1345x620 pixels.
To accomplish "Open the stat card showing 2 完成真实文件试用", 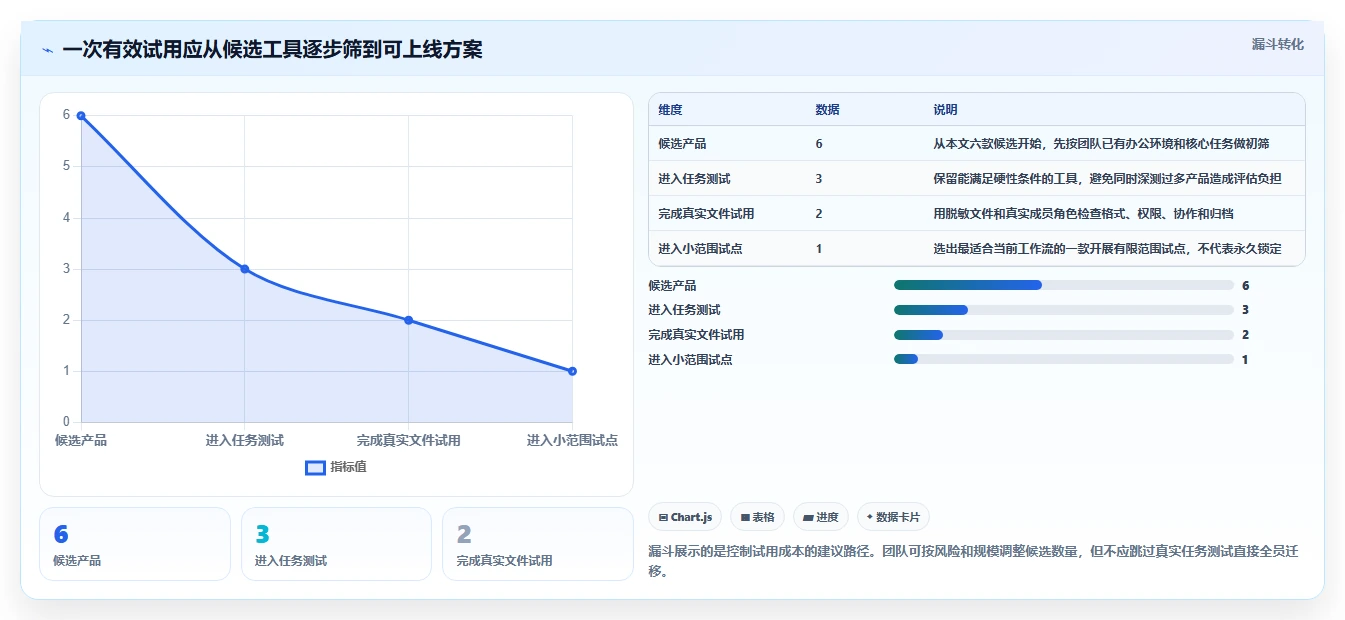I will (538, 544).
